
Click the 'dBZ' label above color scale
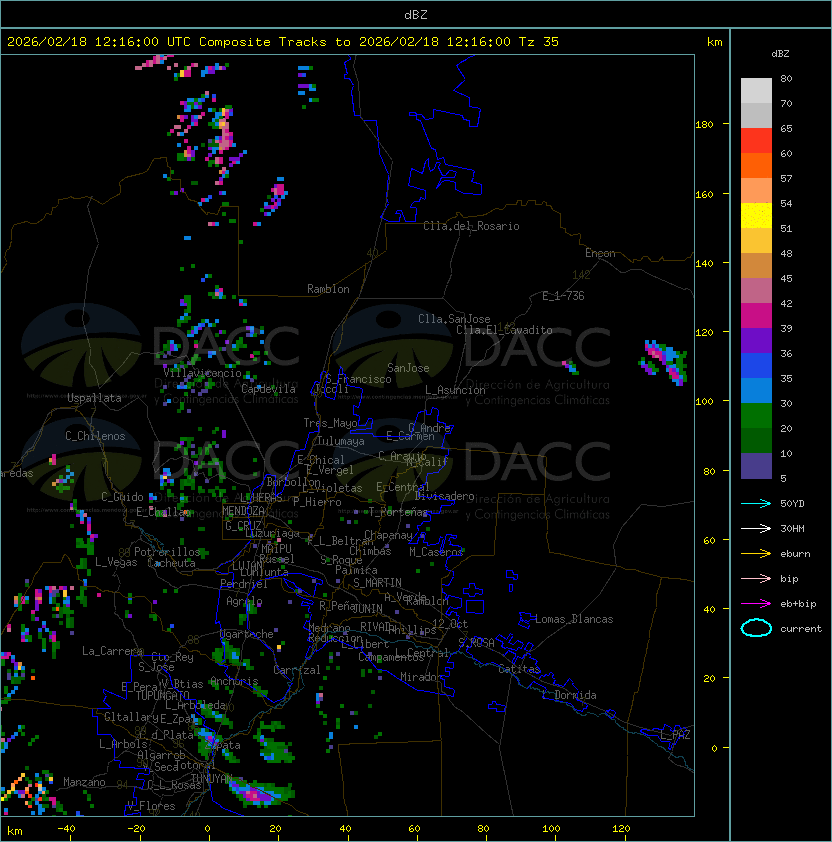coord(780,54)
